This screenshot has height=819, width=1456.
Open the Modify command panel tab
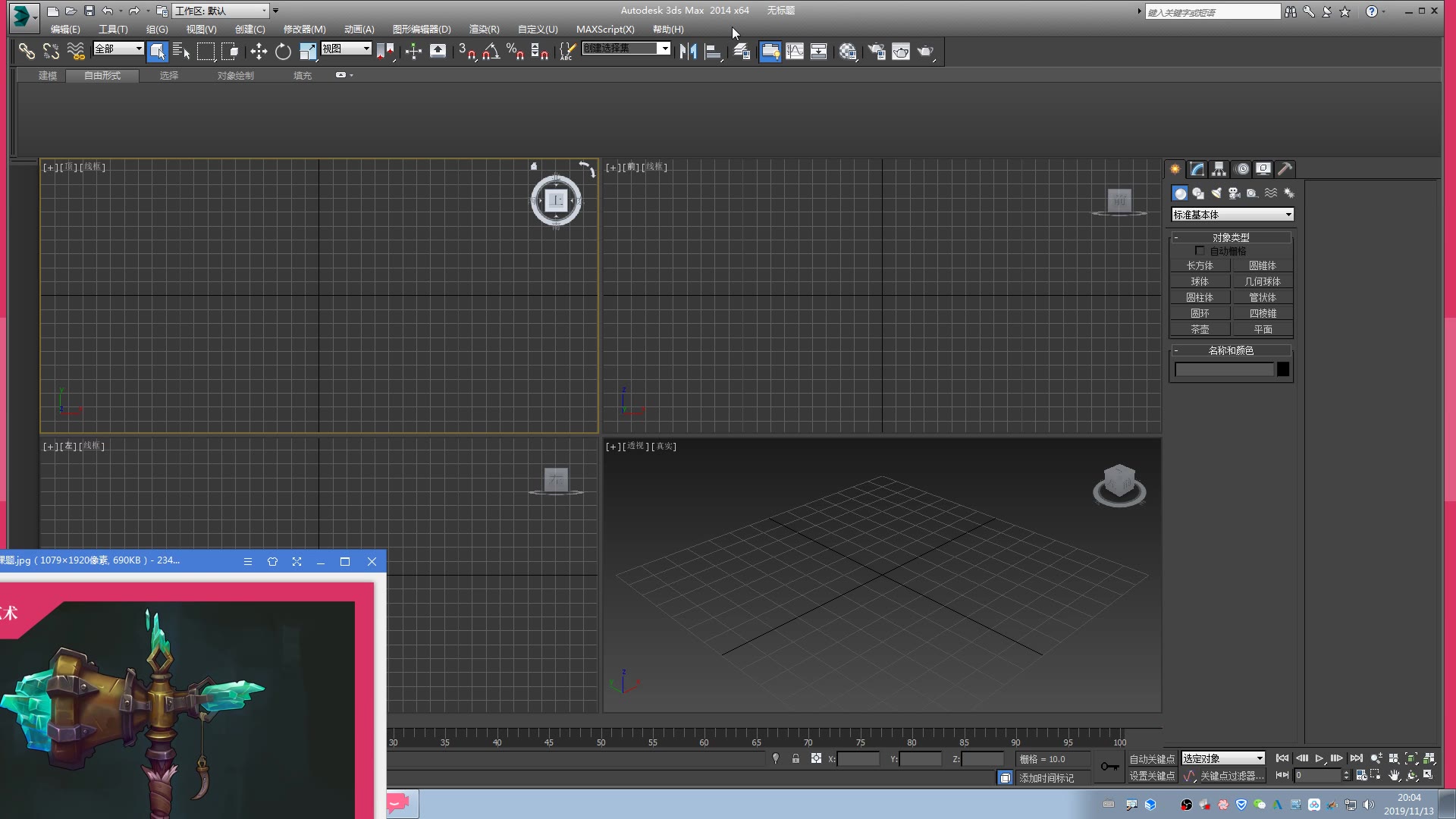[x=1197, y=169]
